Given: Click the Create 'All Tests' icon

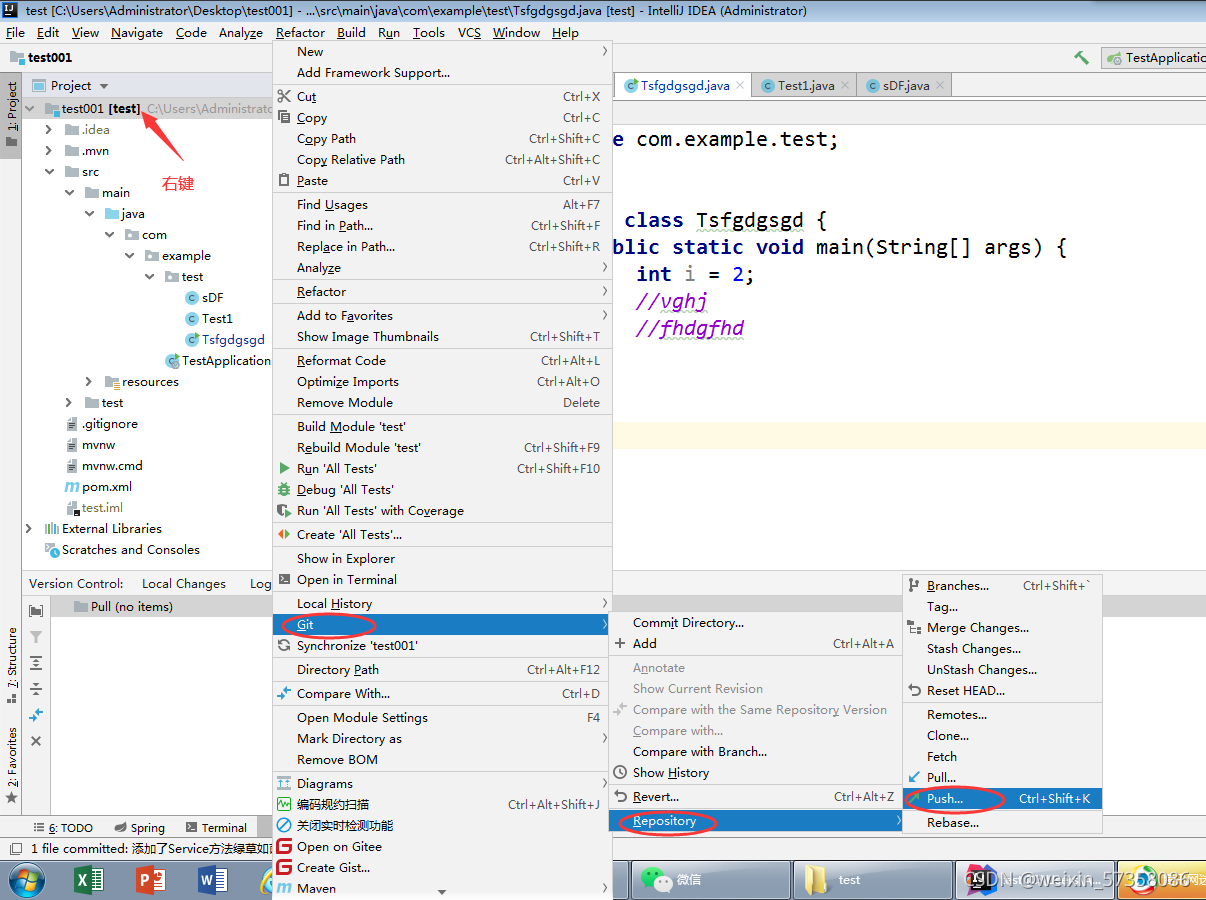Looking at the screenshot, I should [284, 534].
